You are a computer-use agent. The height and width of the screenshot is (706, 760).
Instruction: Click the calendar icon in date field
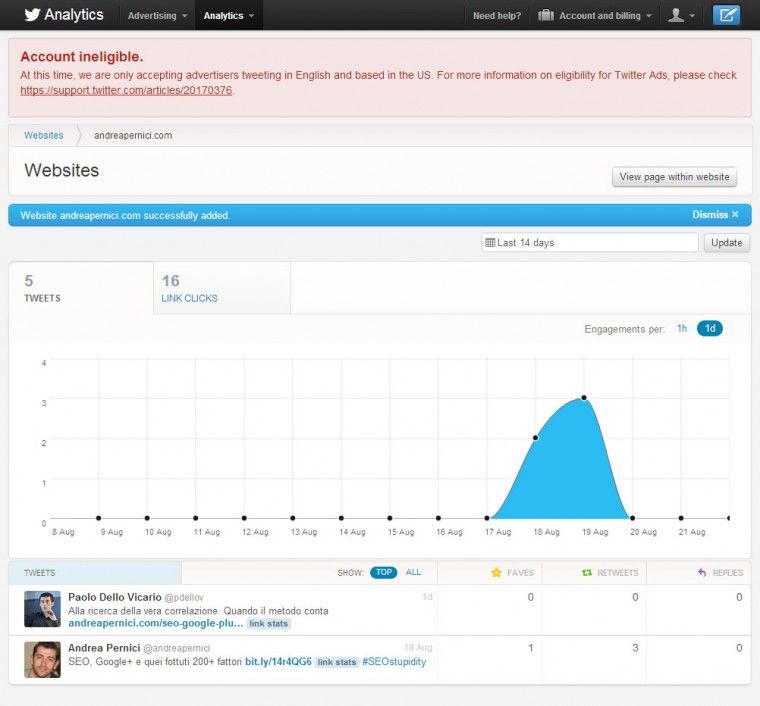490,242
